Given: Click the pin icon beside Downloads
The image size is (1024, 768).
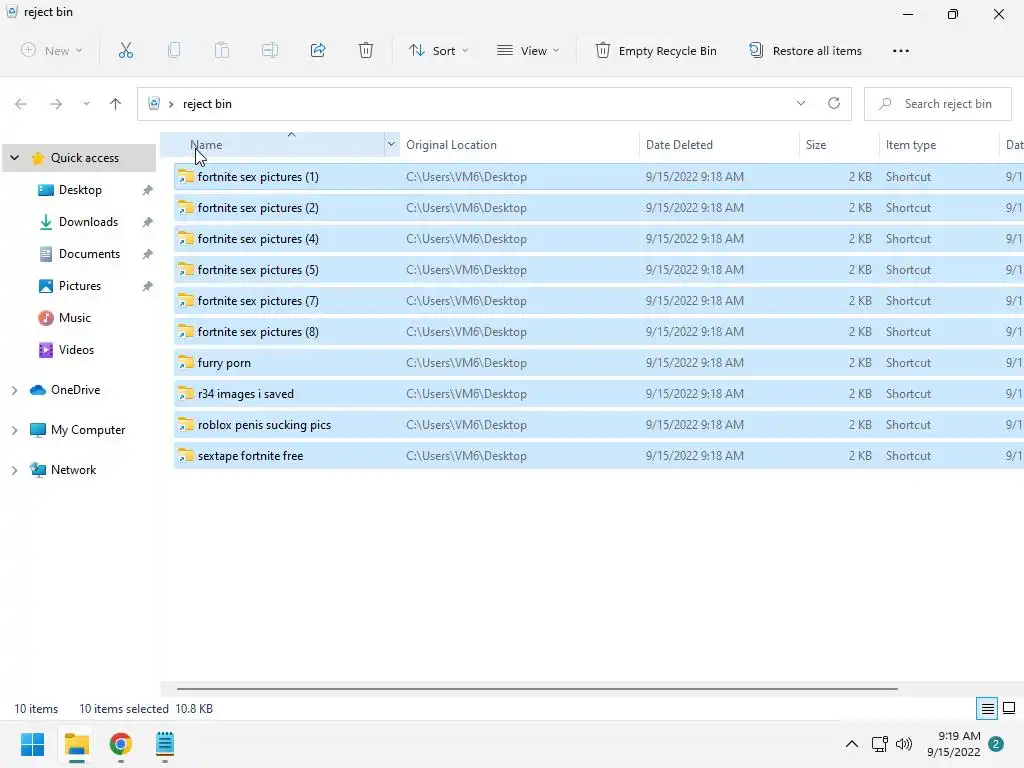Looking at the screenshot, I should tap(148, 222).
